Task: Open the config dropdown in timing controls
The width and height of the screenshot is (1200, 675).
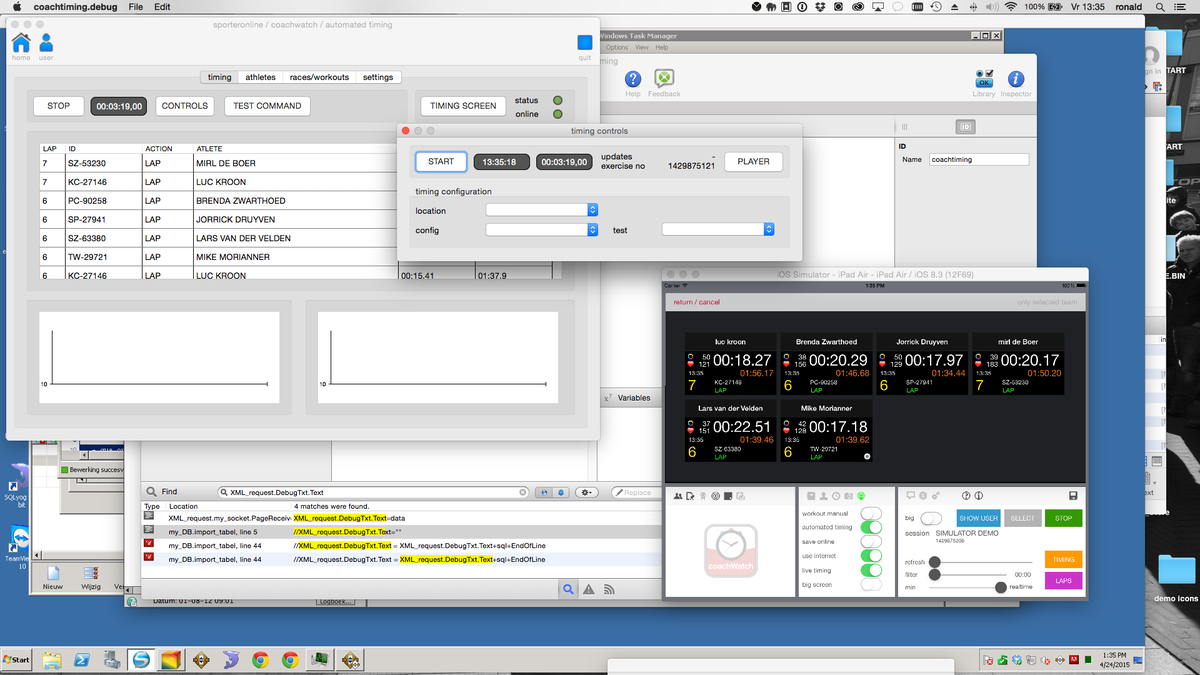Action: pyautogui.click(x=542, y=229)
